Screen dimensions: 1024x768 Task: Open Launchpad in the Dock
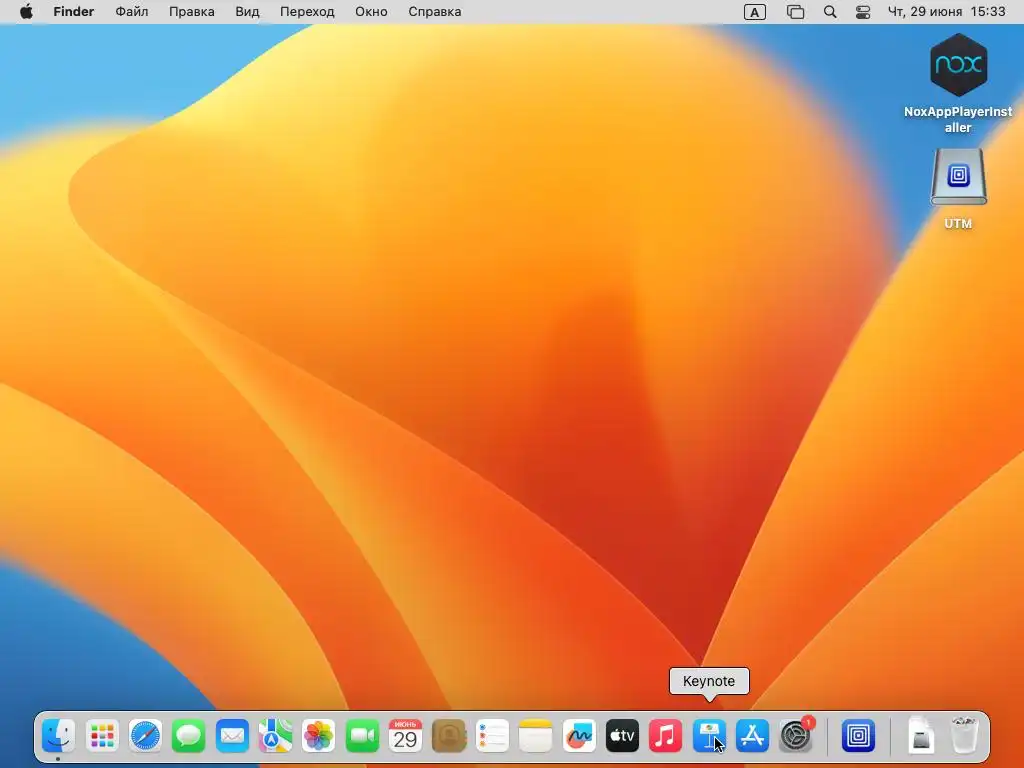coord(102,736)
